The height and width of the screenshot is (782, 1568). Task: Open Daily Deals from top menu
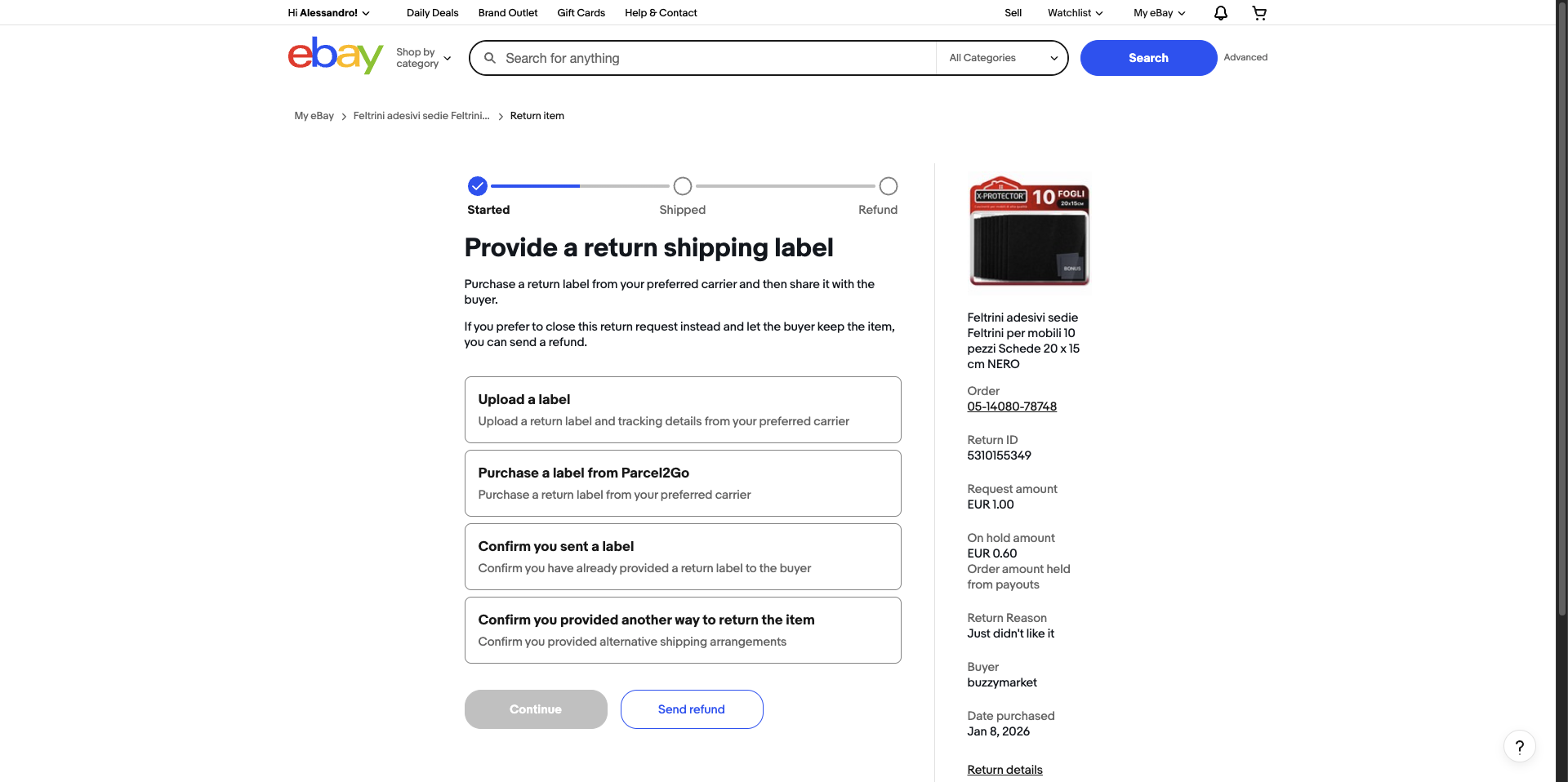click(x=432, y=13)
